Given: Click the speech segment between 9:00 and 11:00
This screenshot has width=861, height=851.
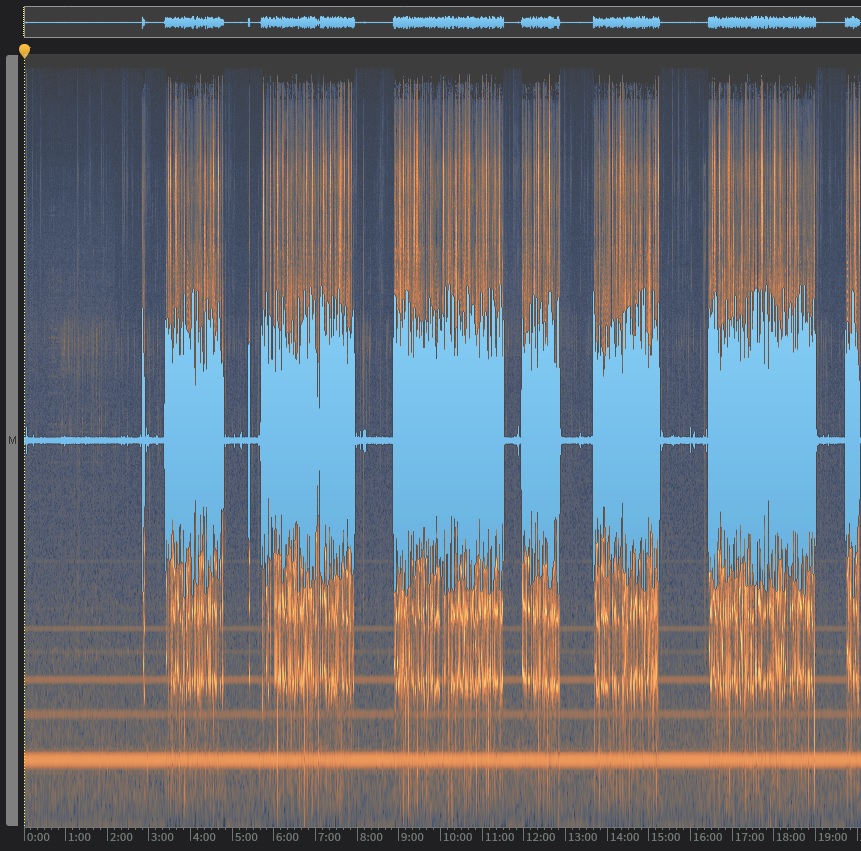Looking at the screenshot, I should pyautogui.click(x=448, y=440).
